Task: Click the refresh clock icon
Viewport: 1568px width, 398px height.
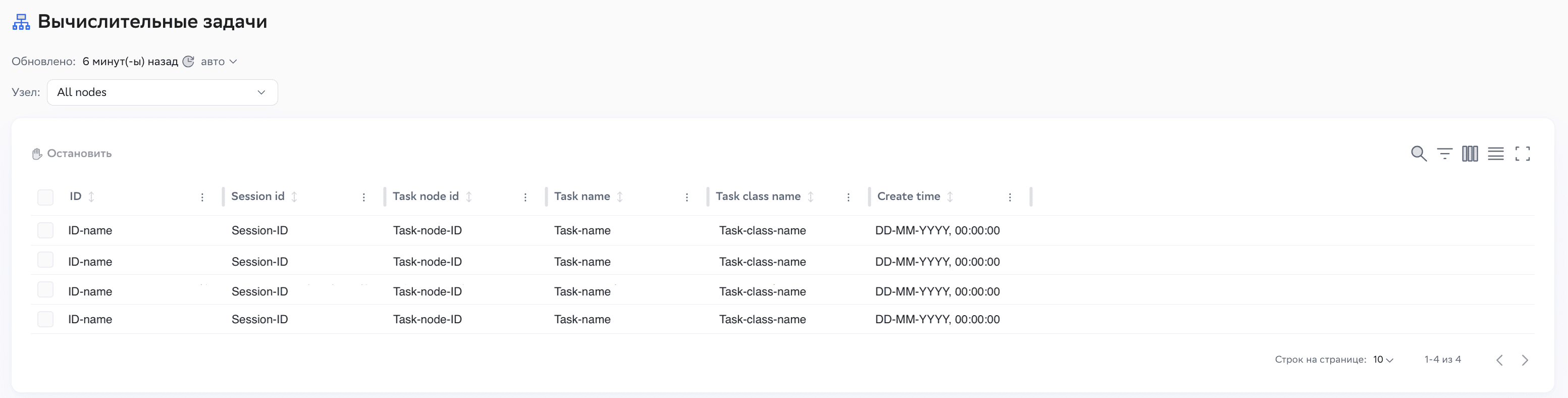Action: [x=188, y=62]
